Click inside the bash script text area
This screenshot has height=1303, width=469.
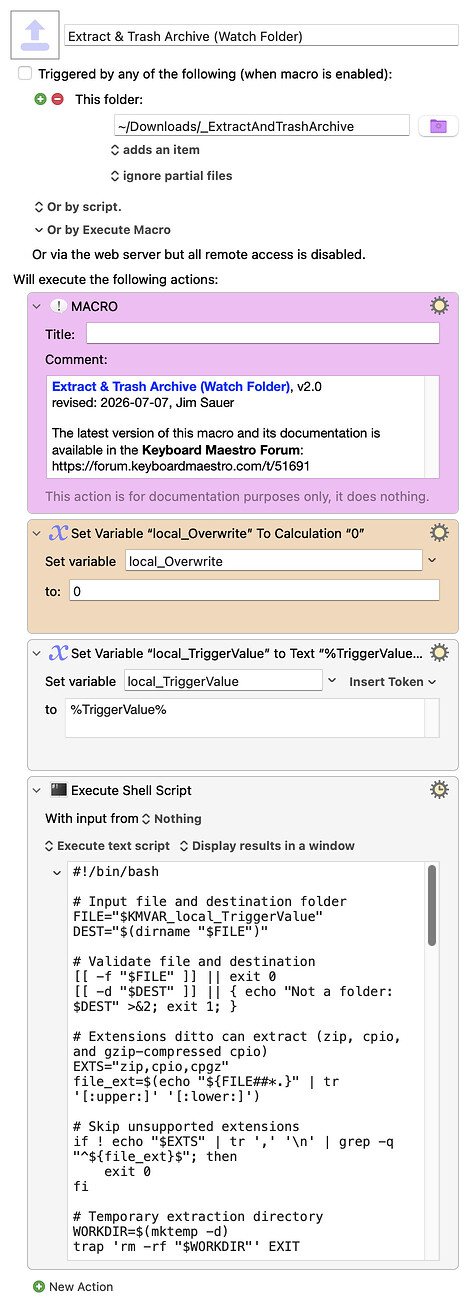click(x=246, y=1060)
